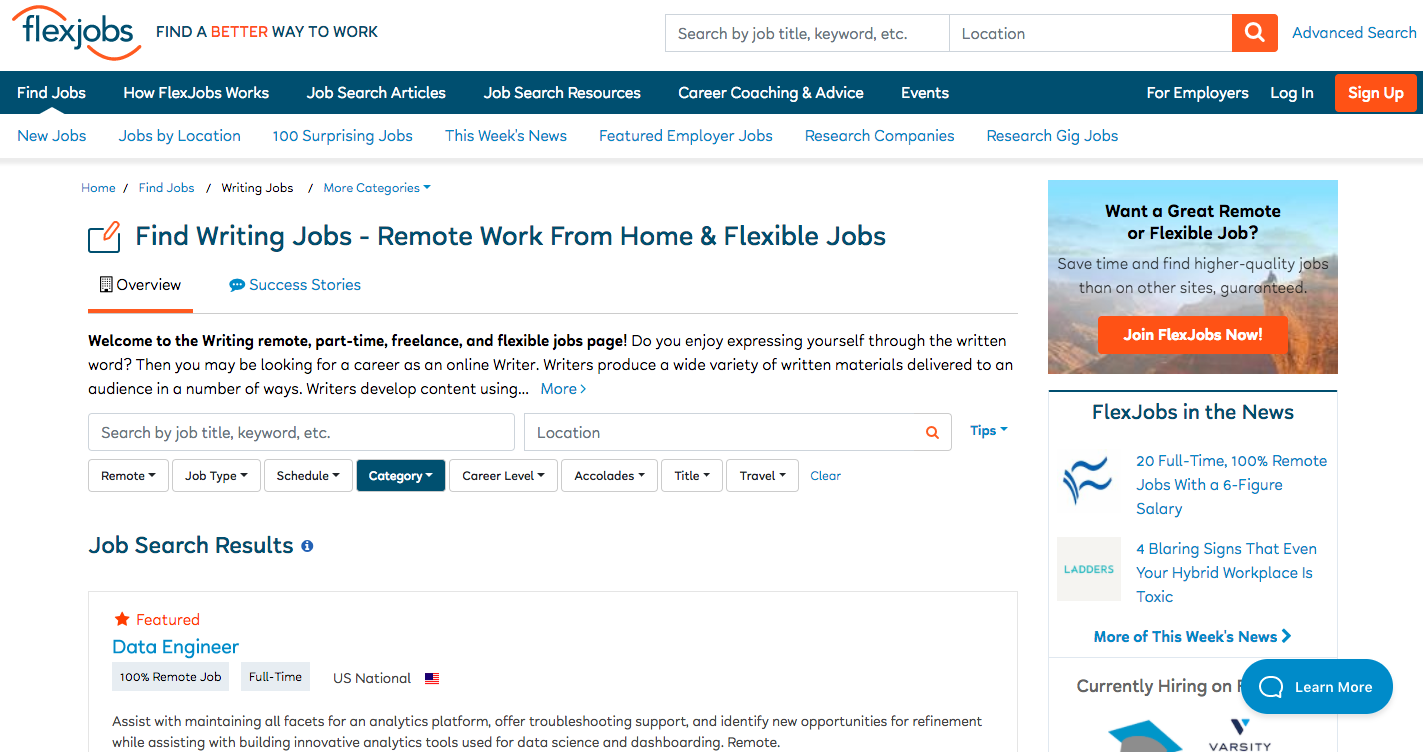The height and width of the screenshot is (752, 1423).
Task: Click the orange search magnifier in the header
Action: click(1254, 32)
